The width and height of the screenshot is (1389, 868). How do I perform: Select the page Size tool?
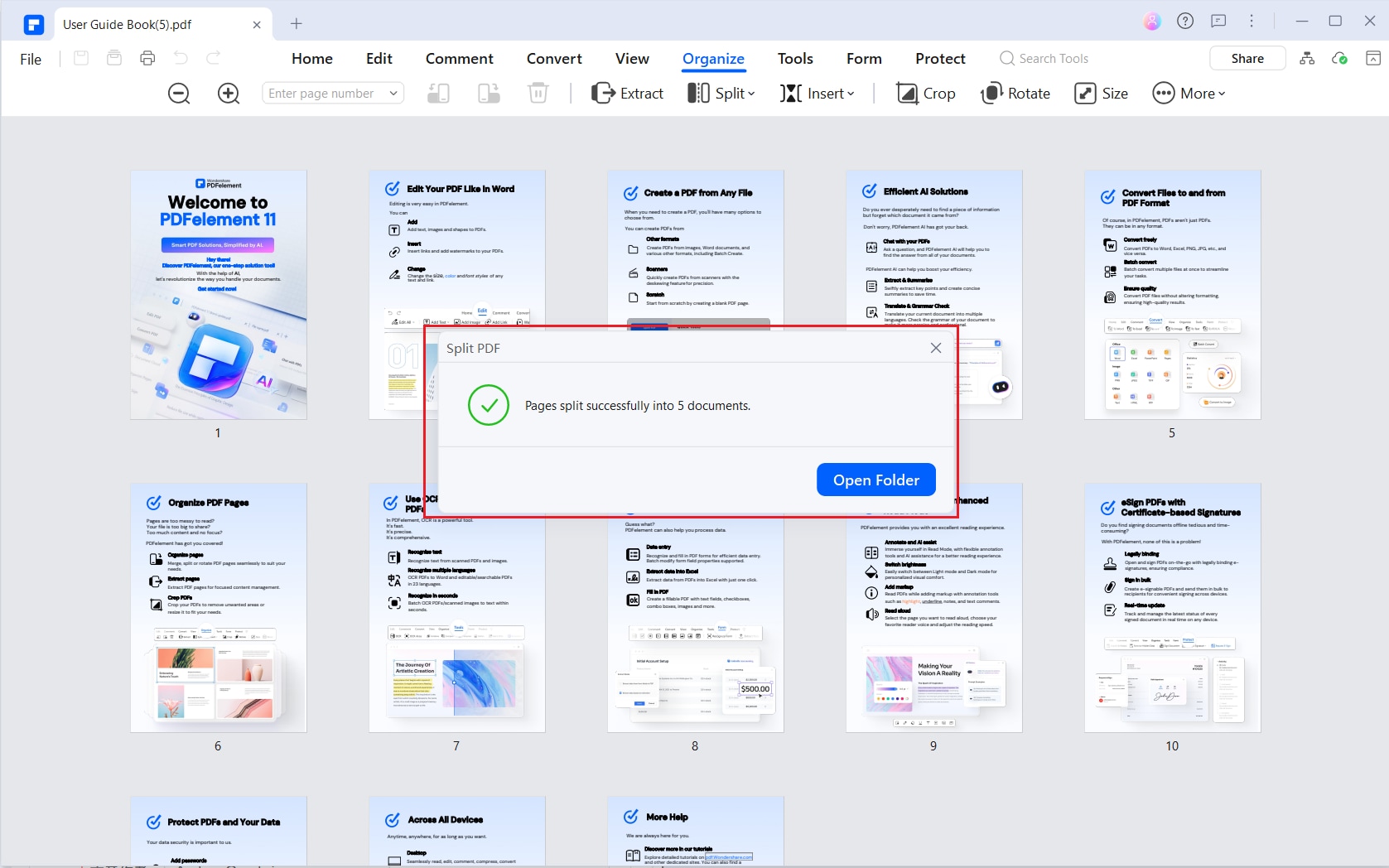tap(1102, 94)
